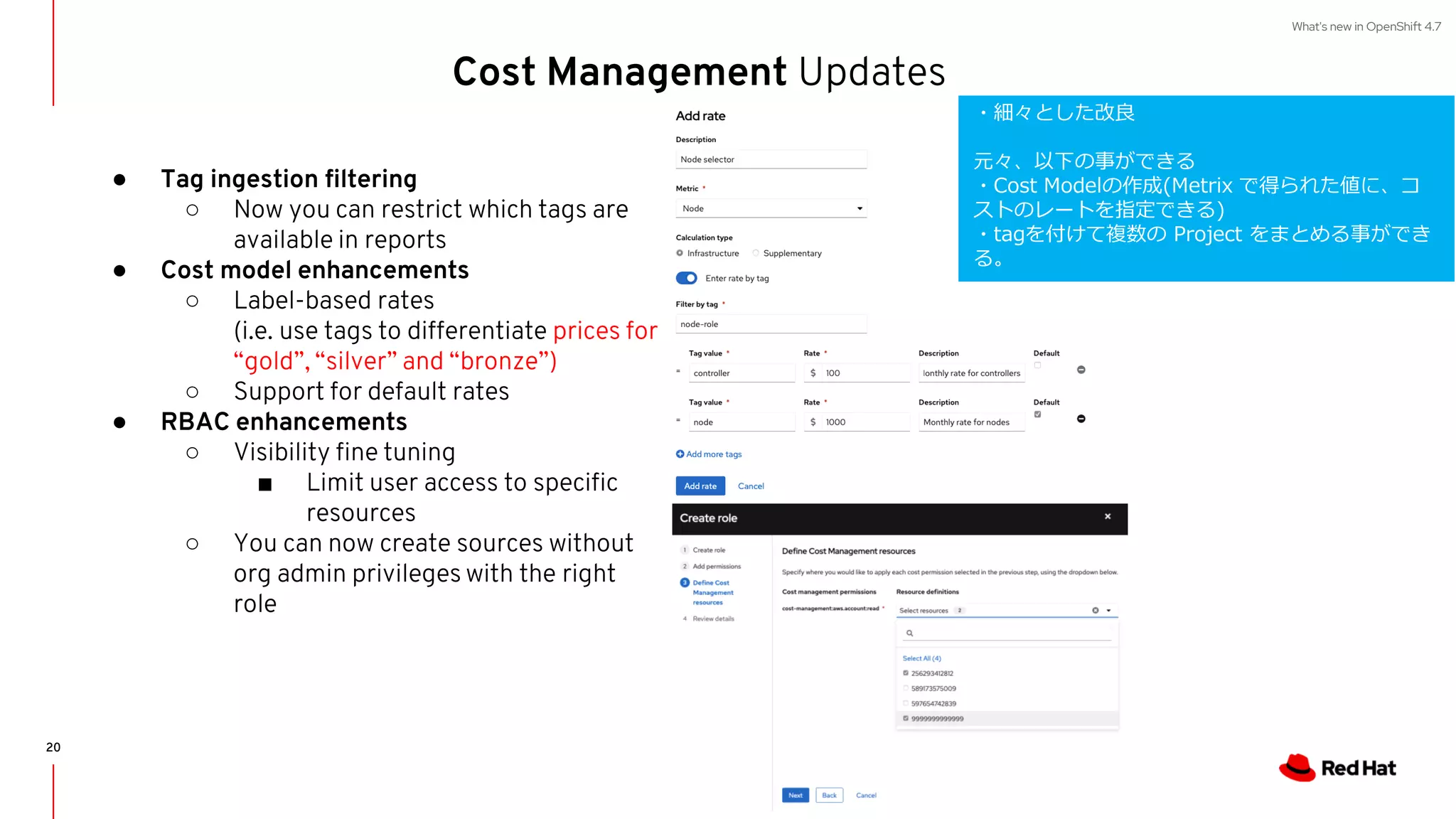1456x819 pixels.
Task: Click the Cost Management Updates title
Action: point(699,72)
